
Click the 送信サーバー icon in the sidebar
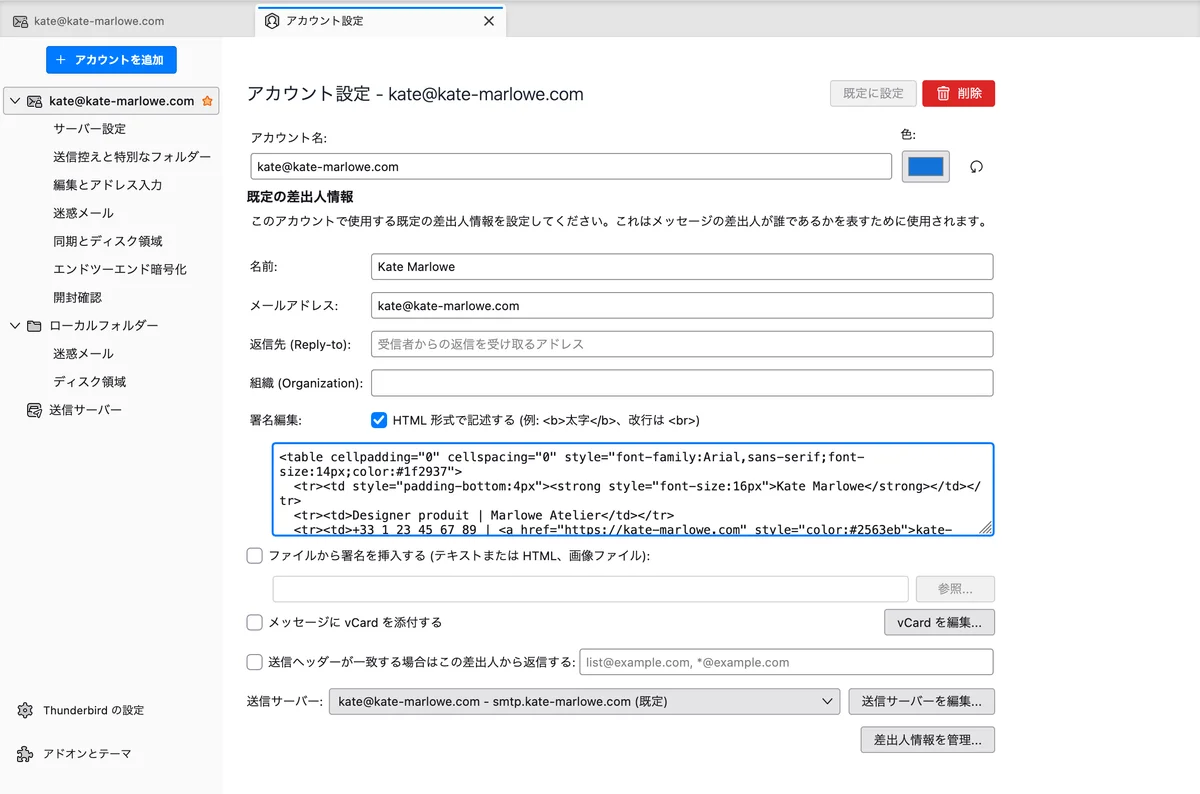34,410
